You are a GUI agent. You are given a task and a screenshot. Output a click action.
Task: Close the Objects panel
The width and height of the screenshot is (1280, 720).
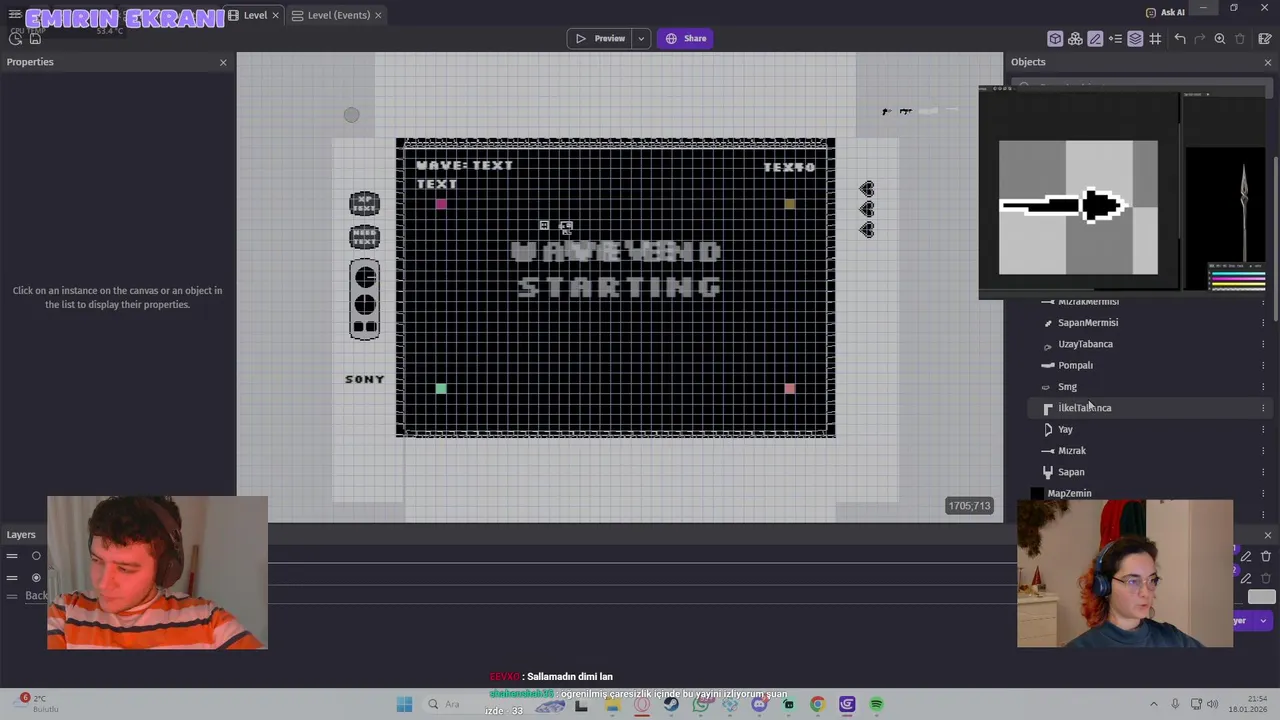pos(1268,62)
